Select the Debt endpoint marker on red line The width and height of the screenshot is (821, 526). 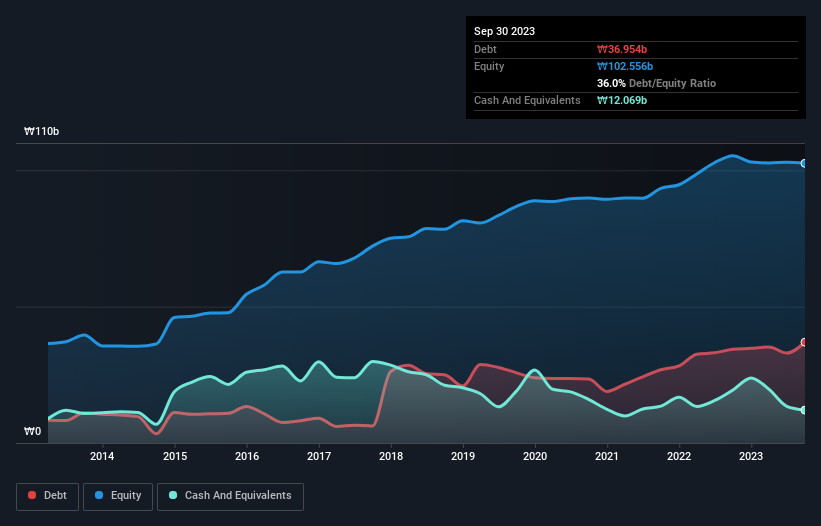(x=804, y=342)
